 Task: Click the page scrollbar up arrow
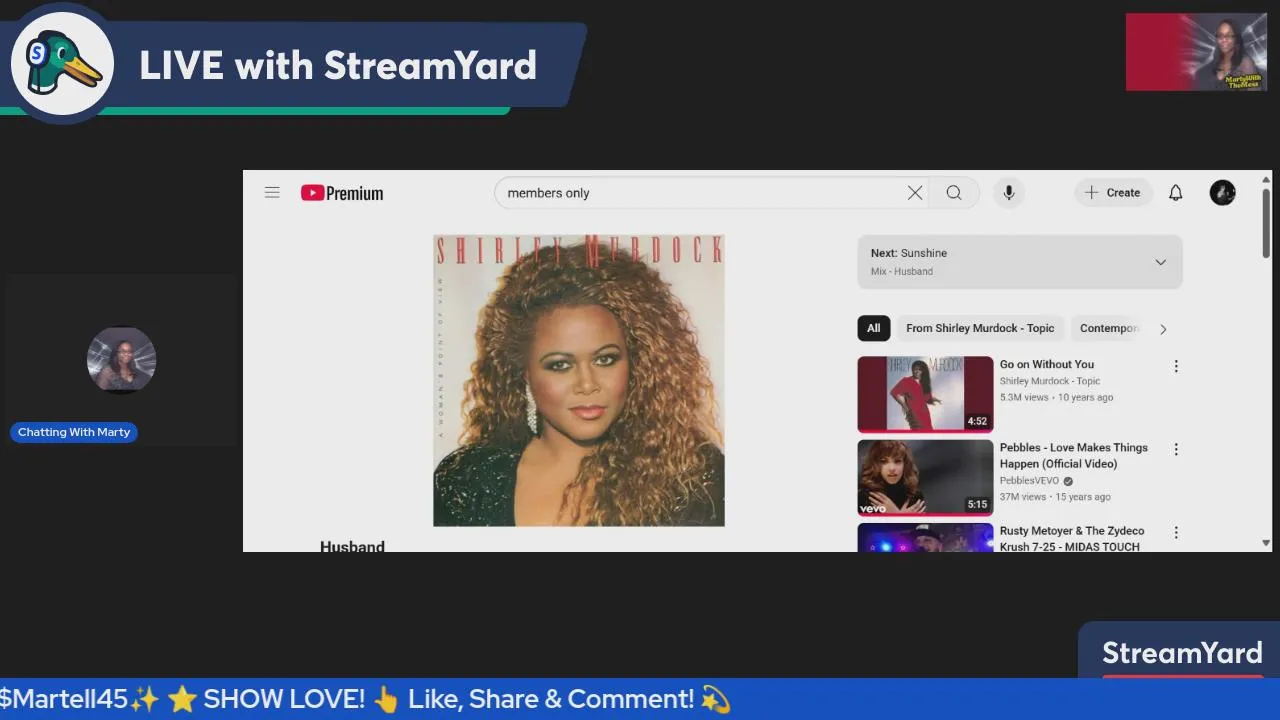tap(1266, 178)
